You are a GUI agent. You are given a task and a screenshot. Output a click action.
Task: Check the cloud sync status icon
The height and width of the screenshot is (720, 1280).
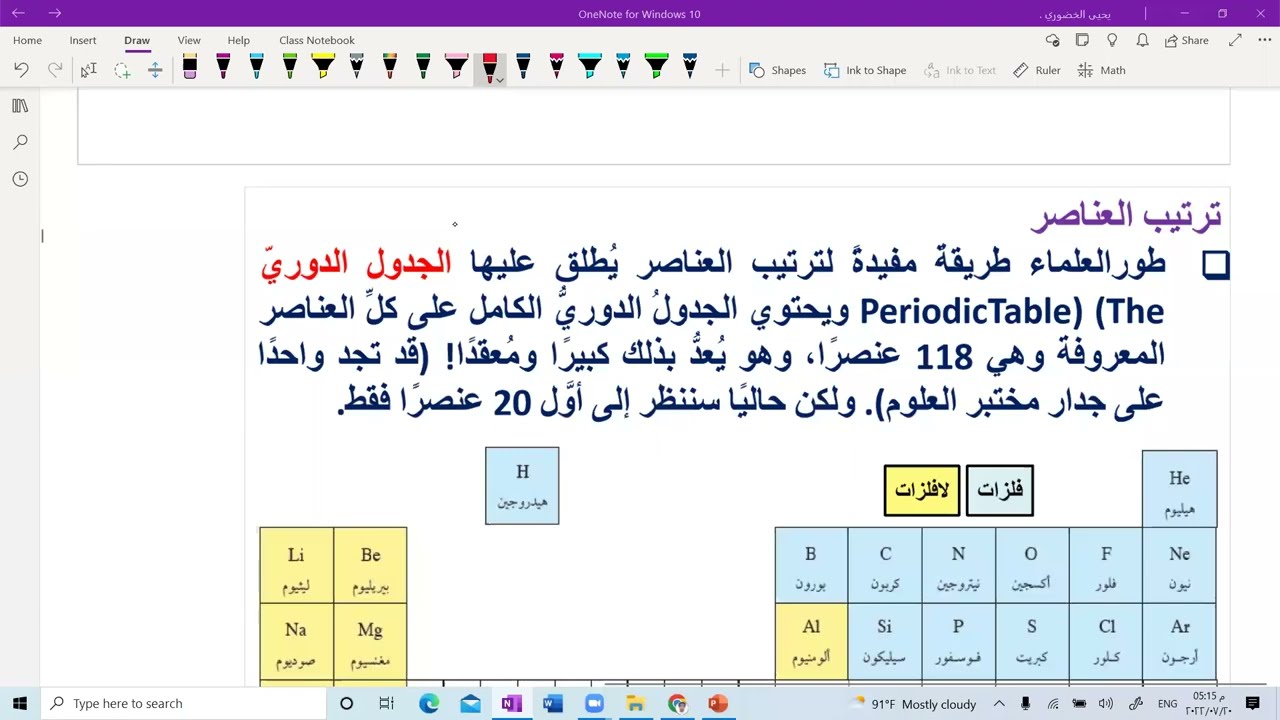coord(1052,40)
